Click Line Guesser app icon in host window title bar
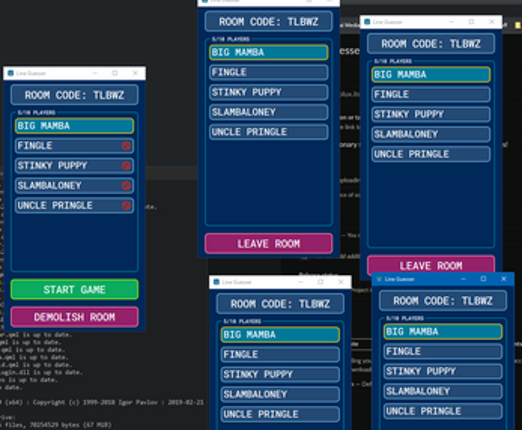 point(11,73)
